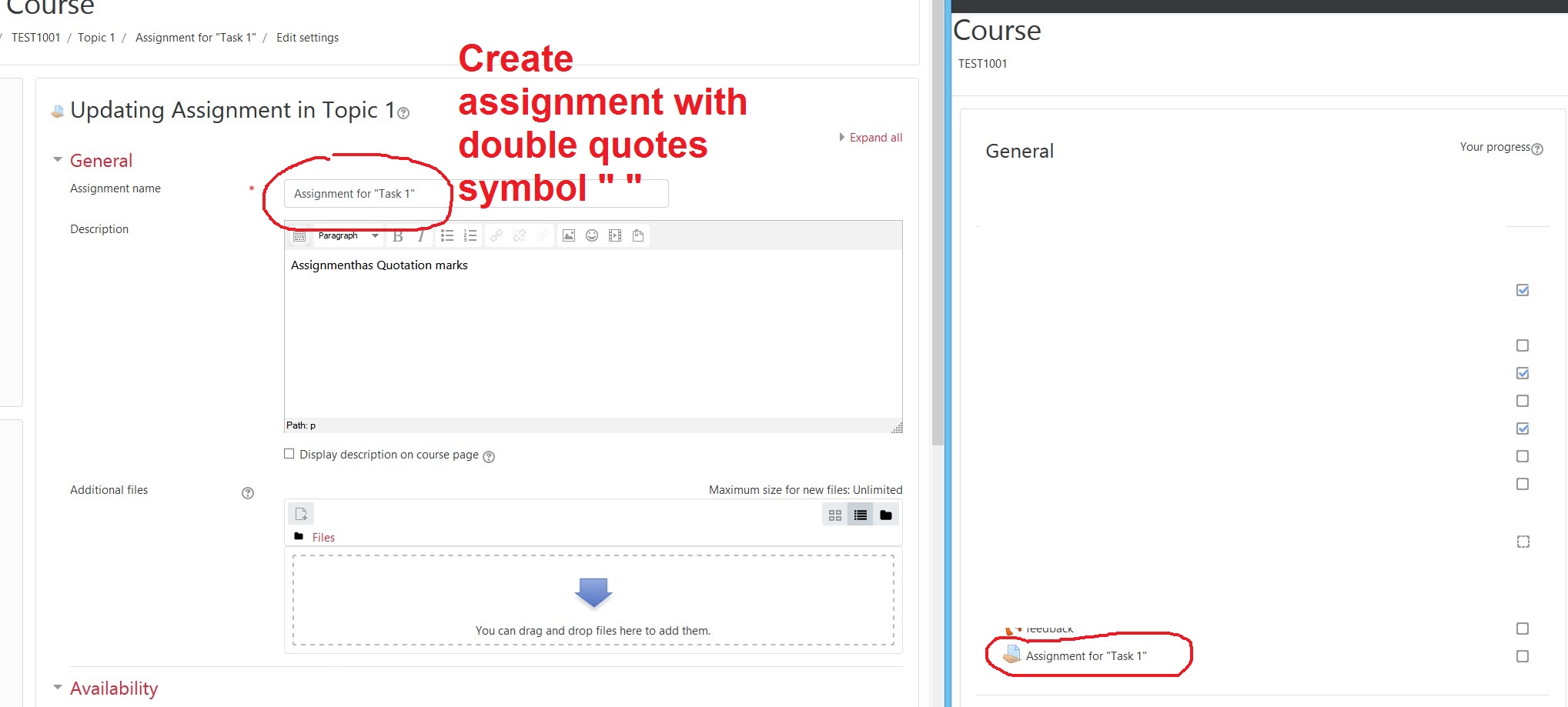
Task: Open Assignment for "Task 1" on course page
Action: pos(1086,656)
